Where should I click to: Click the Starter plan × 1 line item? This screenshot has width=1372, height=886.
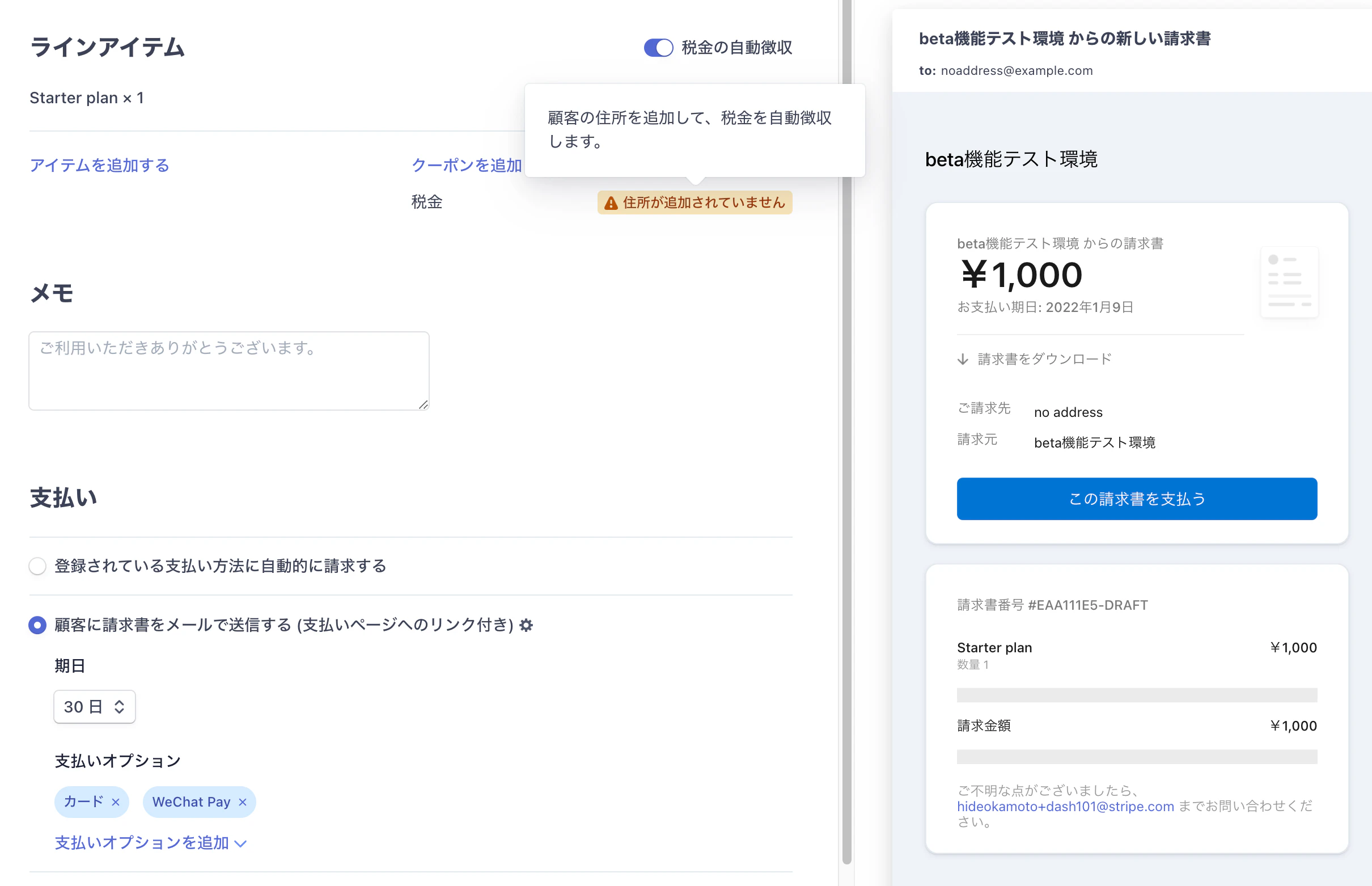tap(87, 98)
